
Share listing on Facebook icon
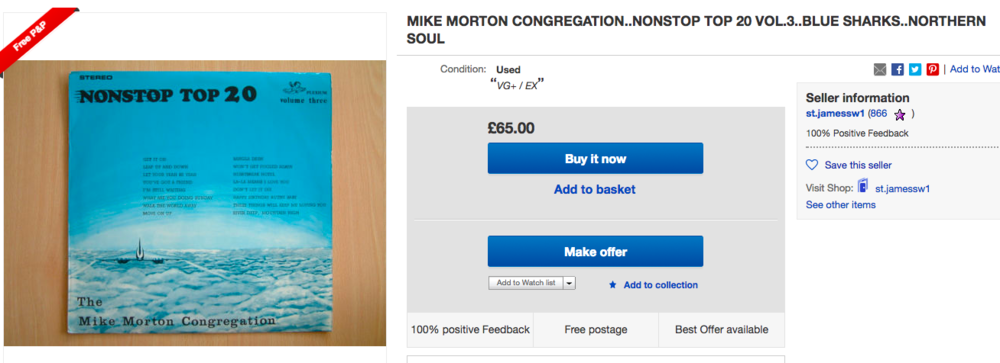(x=897, y=70)
